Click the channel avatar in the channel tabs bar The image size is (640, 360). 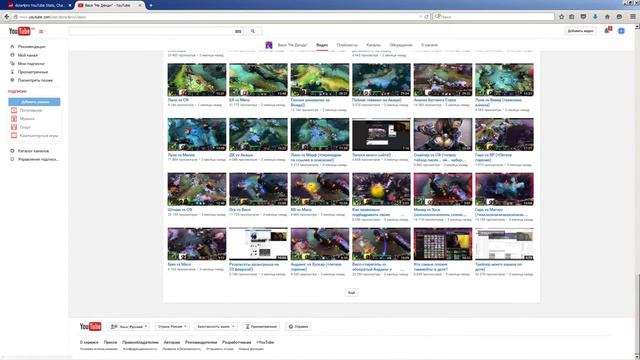coord(269,45)
